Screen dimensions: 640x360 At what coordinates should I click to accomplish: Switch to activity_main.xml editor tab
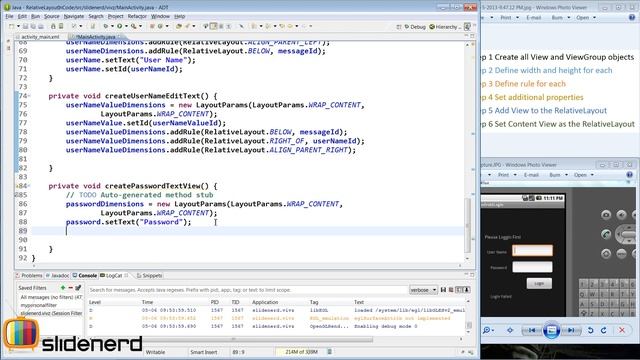coord(40,37)
